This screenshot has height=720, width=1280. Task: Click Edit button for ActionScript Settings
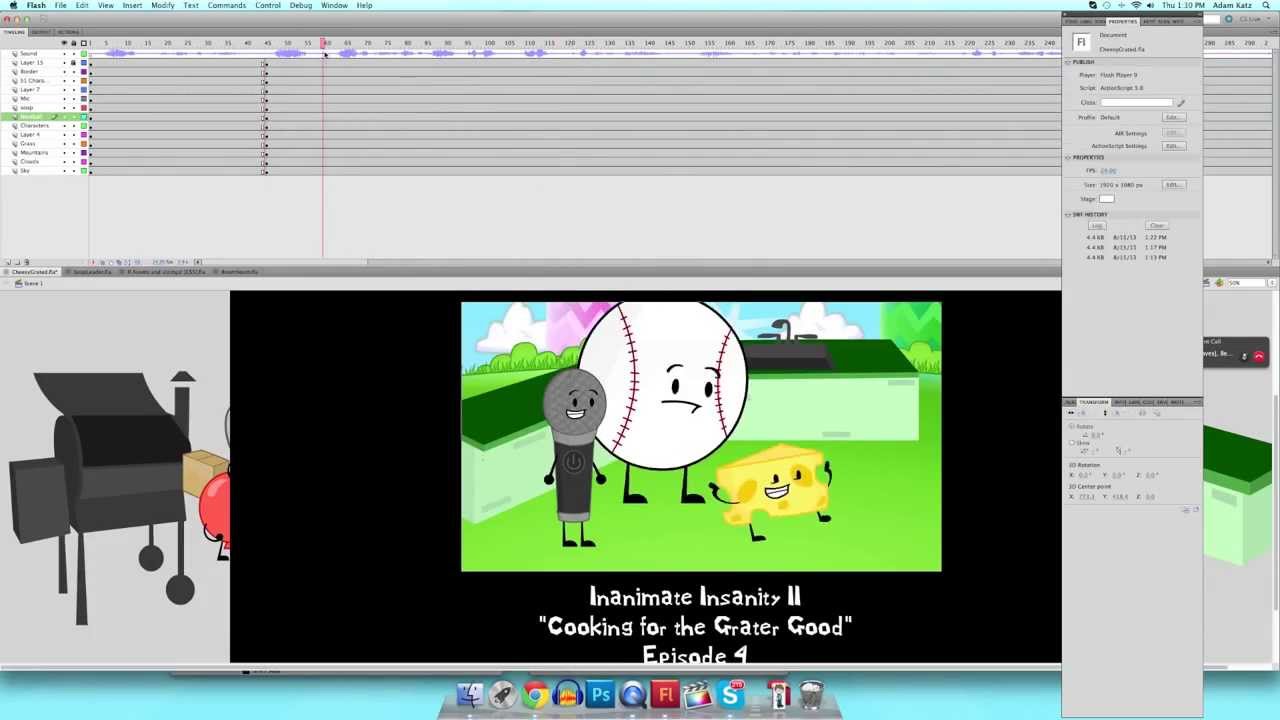point(1174,145)
